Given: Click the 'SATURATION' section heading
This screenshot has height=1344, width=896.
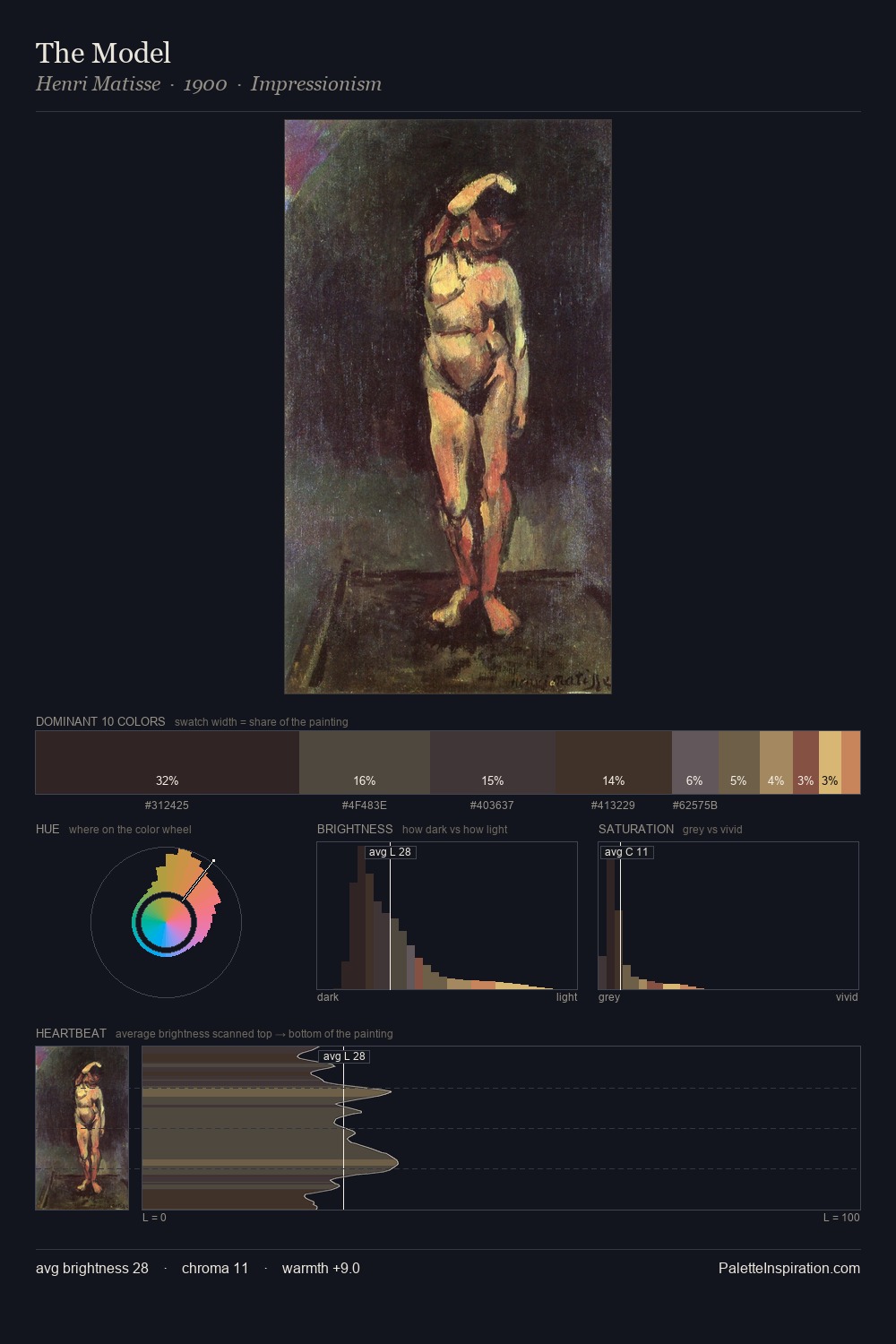Looking at the screenshot, I should point(636,829).
